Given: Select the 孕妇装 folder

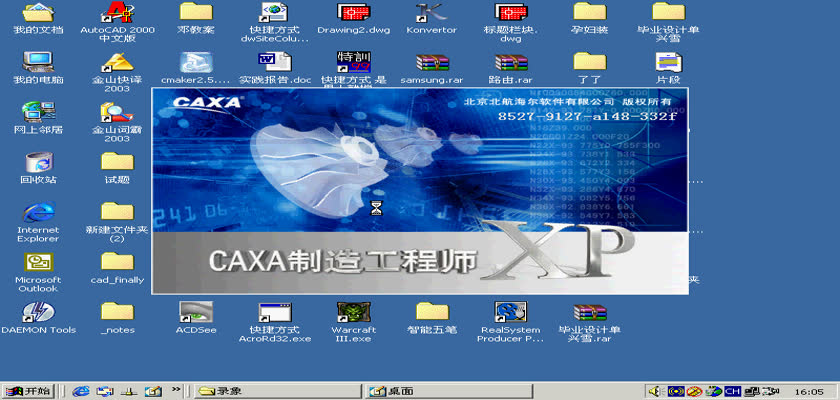Looking at the screenshot, I should click(x=589, y=18).
